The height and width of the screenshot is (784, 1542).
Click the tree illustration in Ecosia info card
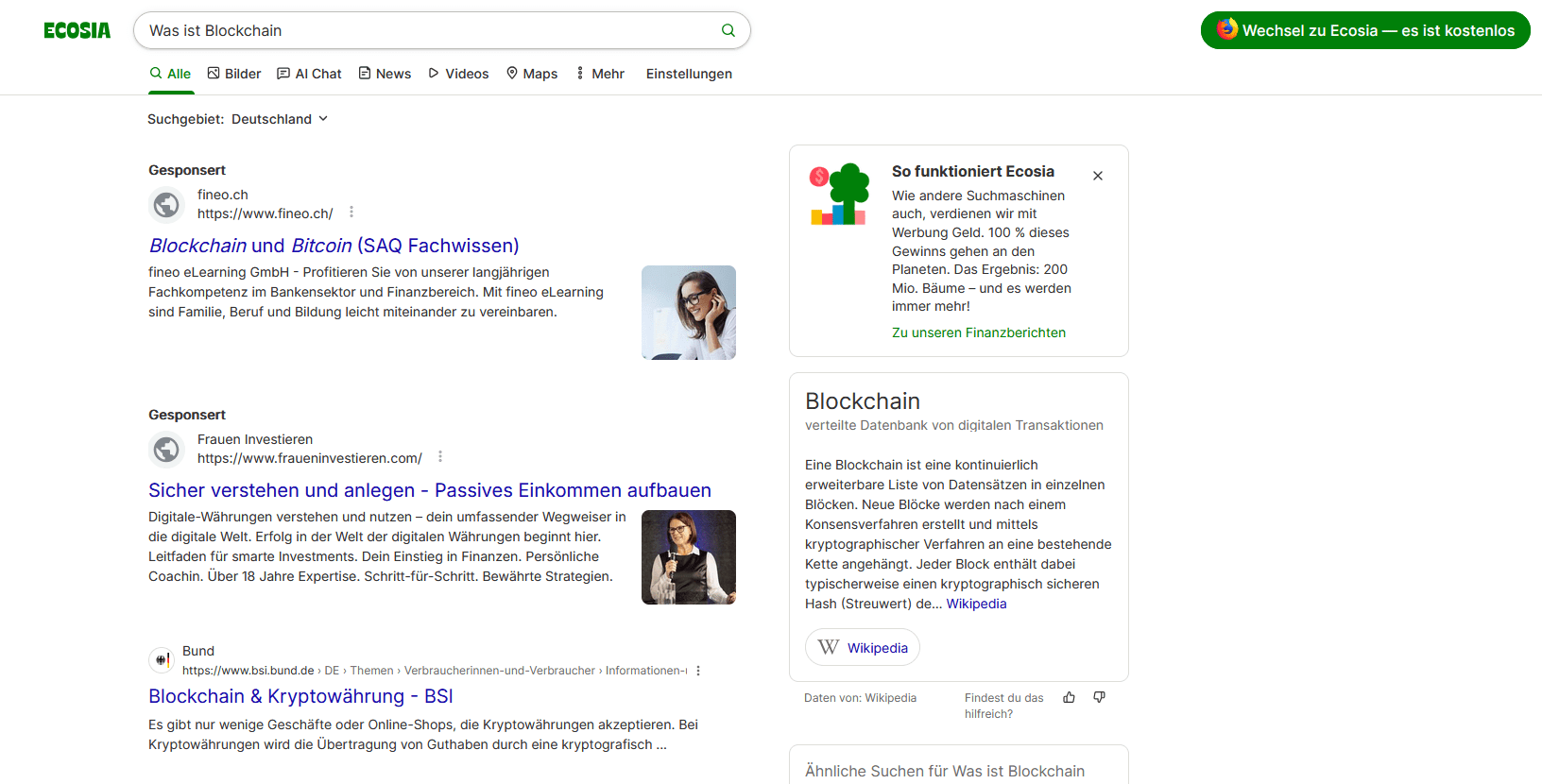click(x=839, y=194)
